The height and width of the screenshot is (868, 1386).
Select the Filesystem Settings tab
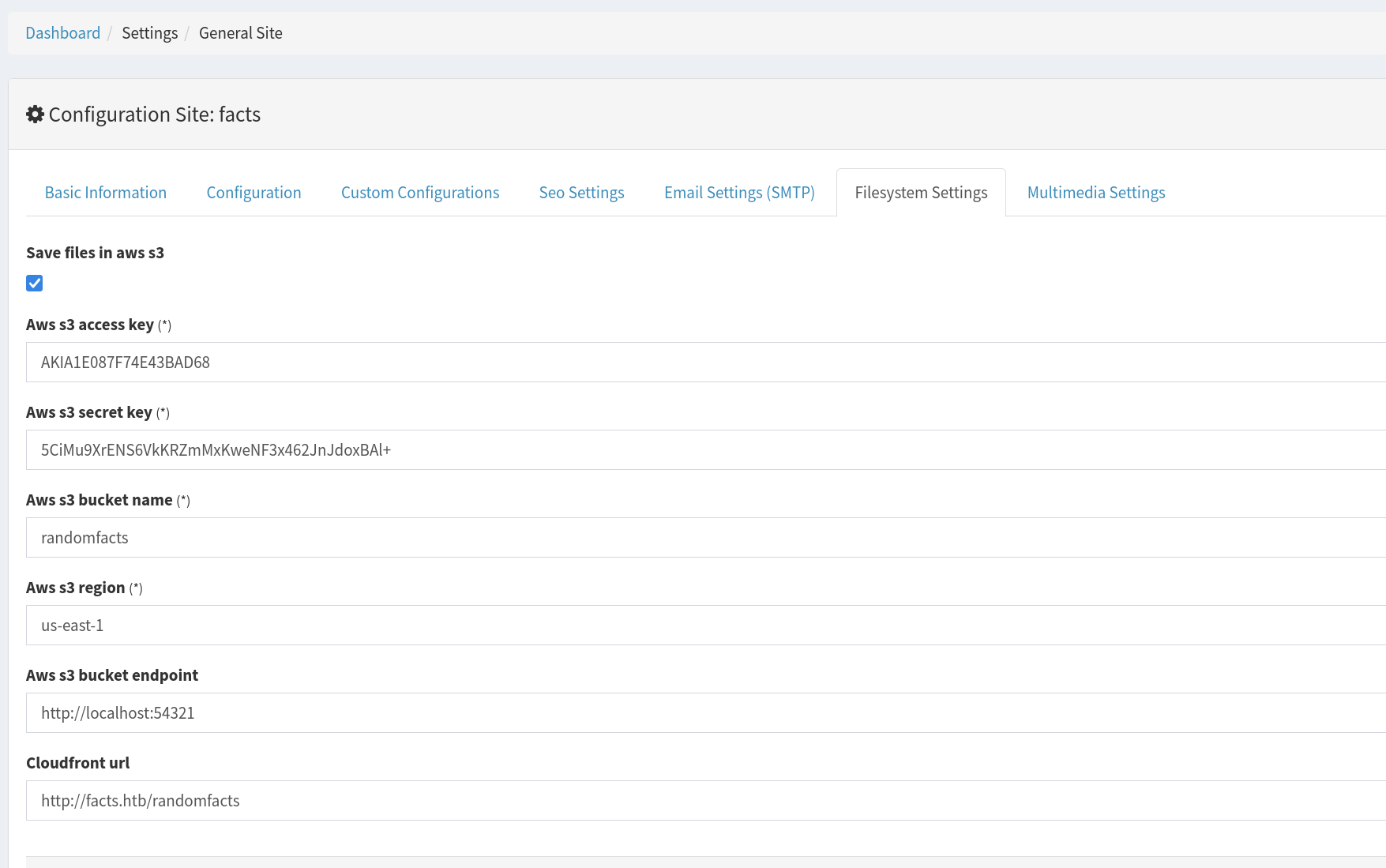921,192
